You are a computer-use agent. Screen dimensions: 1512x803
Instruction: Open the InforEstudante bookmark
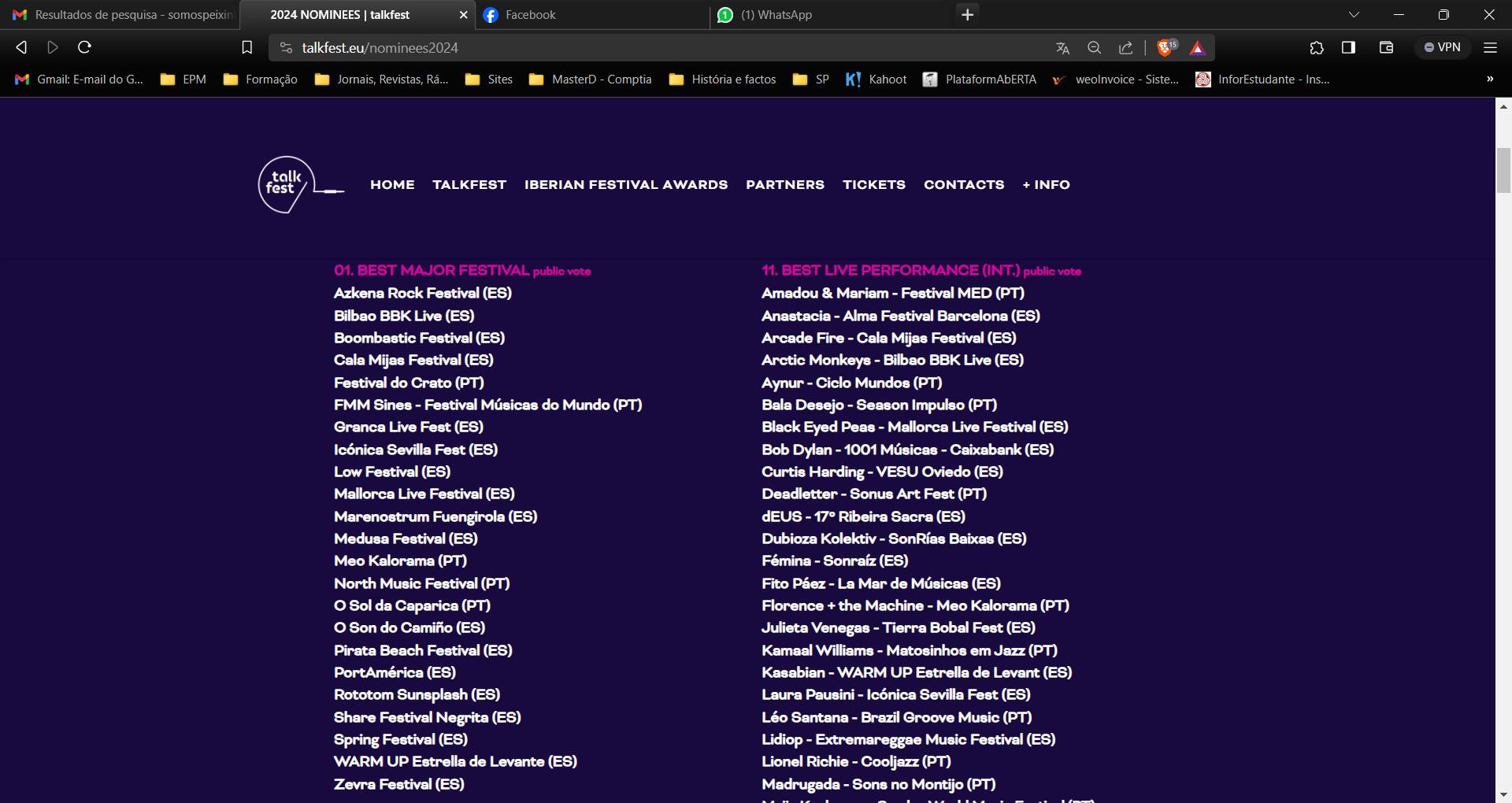(1262, 80)
